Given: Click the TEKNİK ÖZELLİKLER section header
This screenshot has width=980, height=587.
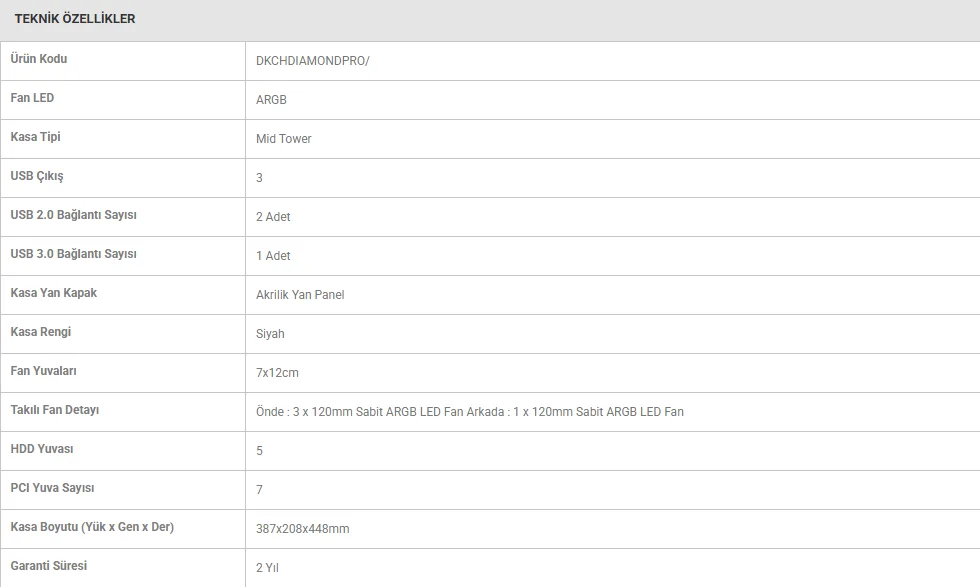Looking at the screenshot, I should (x=75, y=19).
